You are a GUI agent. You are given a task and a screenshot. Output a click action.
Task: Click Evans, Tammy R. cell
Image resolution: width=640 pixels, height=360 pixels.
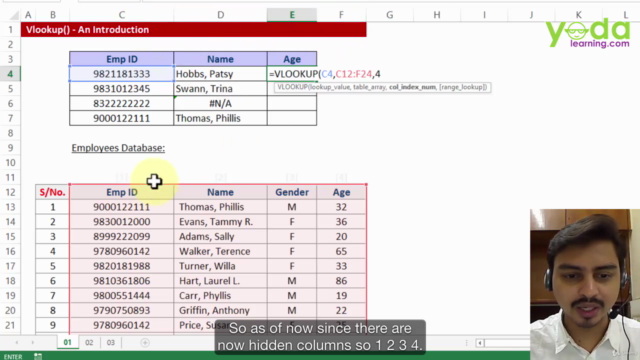pos(220,222)
